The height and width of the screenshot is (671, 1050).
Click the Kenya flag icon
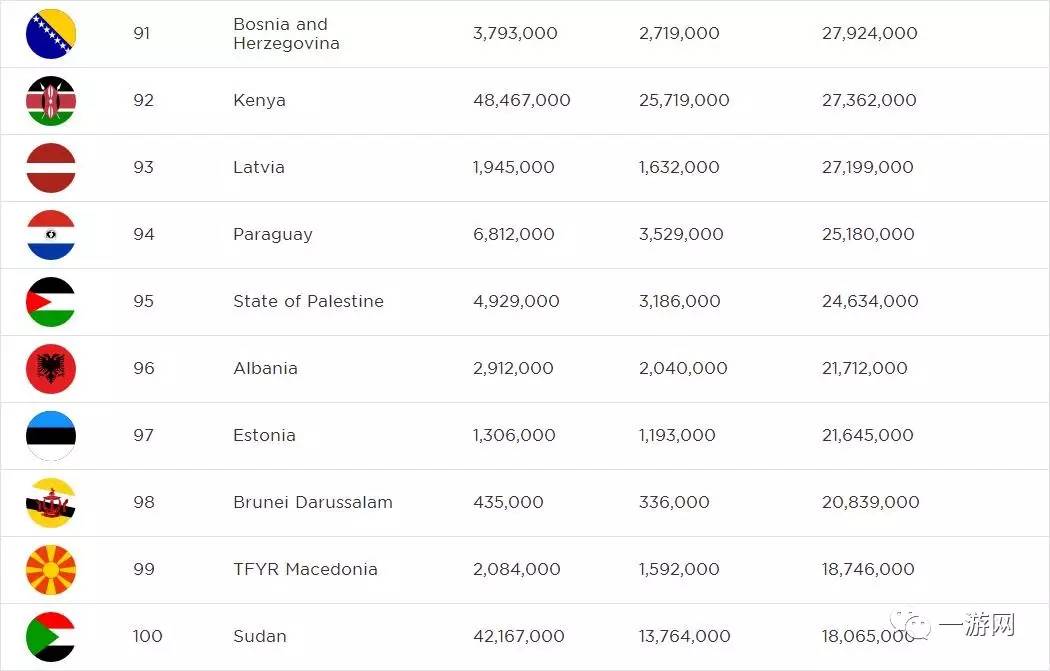coord(51,101)
